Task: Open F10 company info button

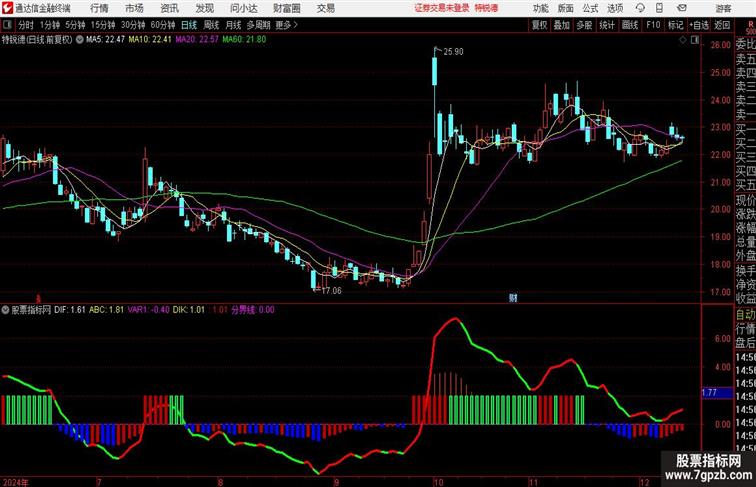Action: [x=653, y=25]
